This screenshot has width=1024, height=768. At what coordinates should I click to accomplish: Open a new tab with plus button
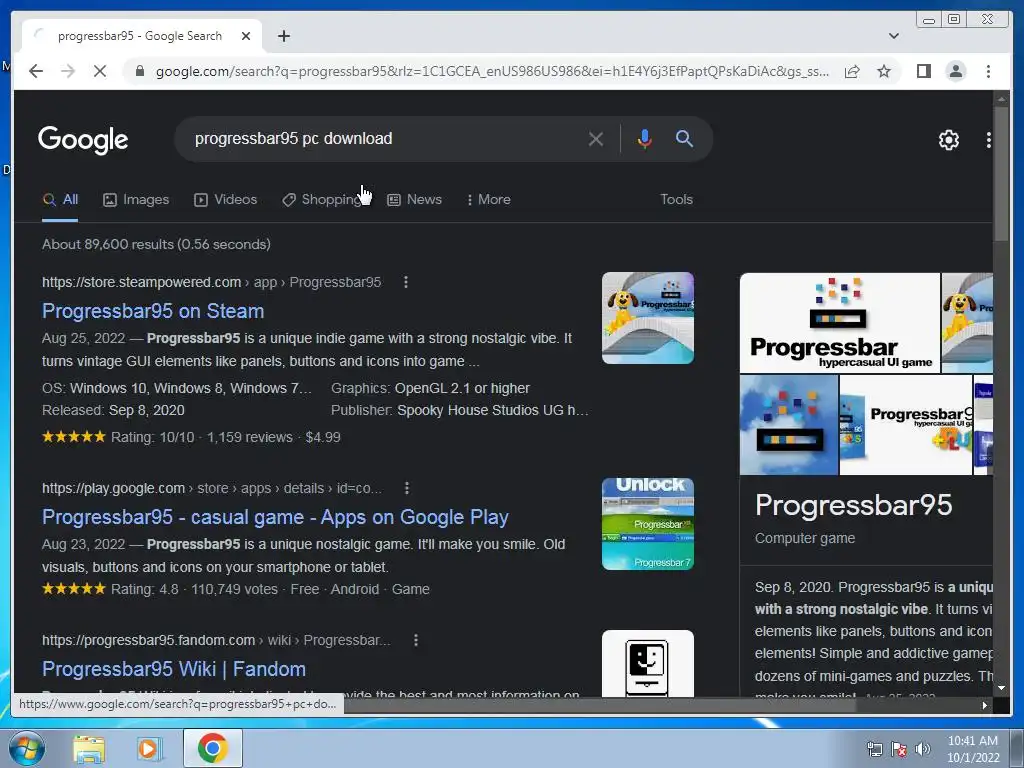[283, 36]
